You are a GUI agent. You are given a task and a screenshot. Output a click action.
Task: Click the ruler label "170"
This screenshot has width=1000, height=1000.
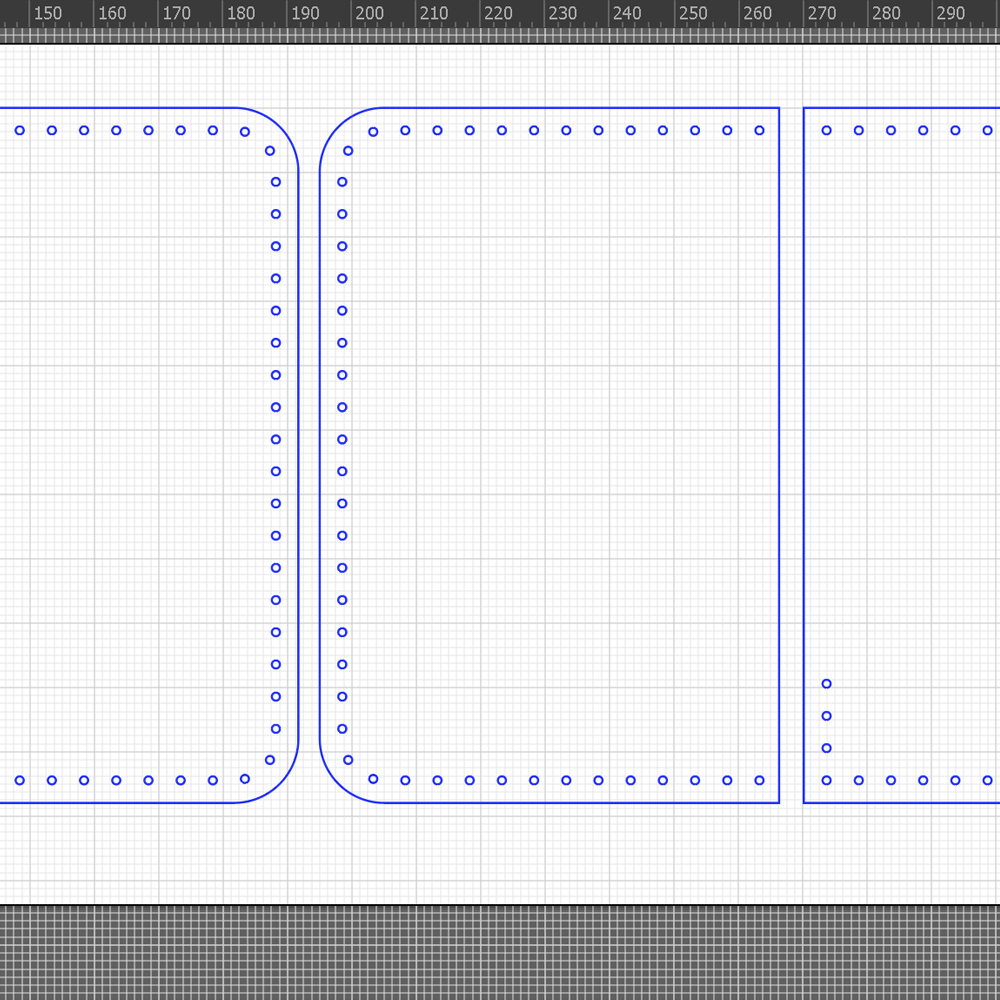point(177,13)
